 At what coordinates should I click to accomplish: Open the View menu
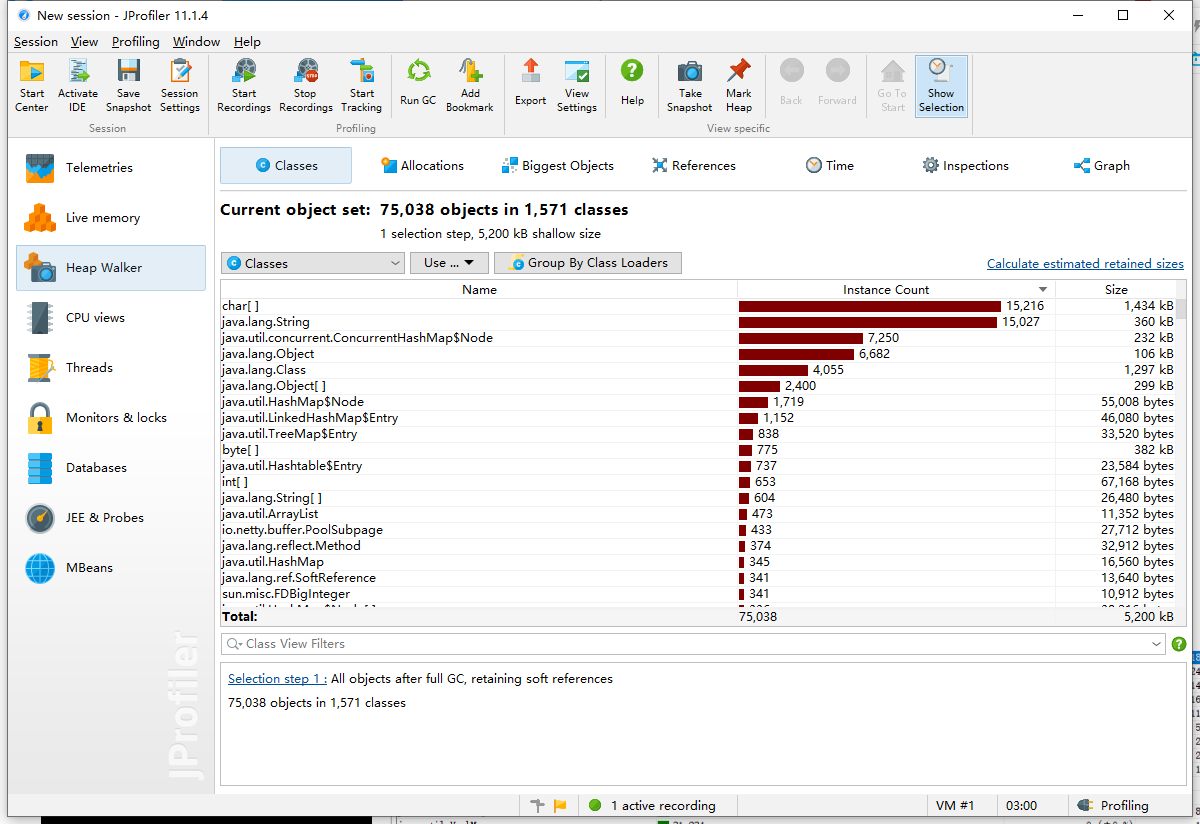click(85, 42)
